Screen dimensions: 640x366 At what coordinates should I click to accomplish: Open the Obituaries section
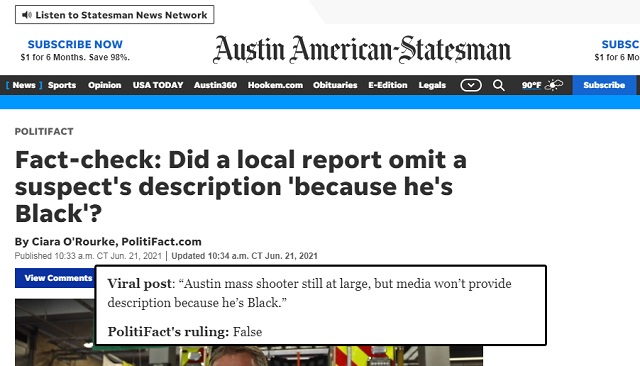click(335, 85)
